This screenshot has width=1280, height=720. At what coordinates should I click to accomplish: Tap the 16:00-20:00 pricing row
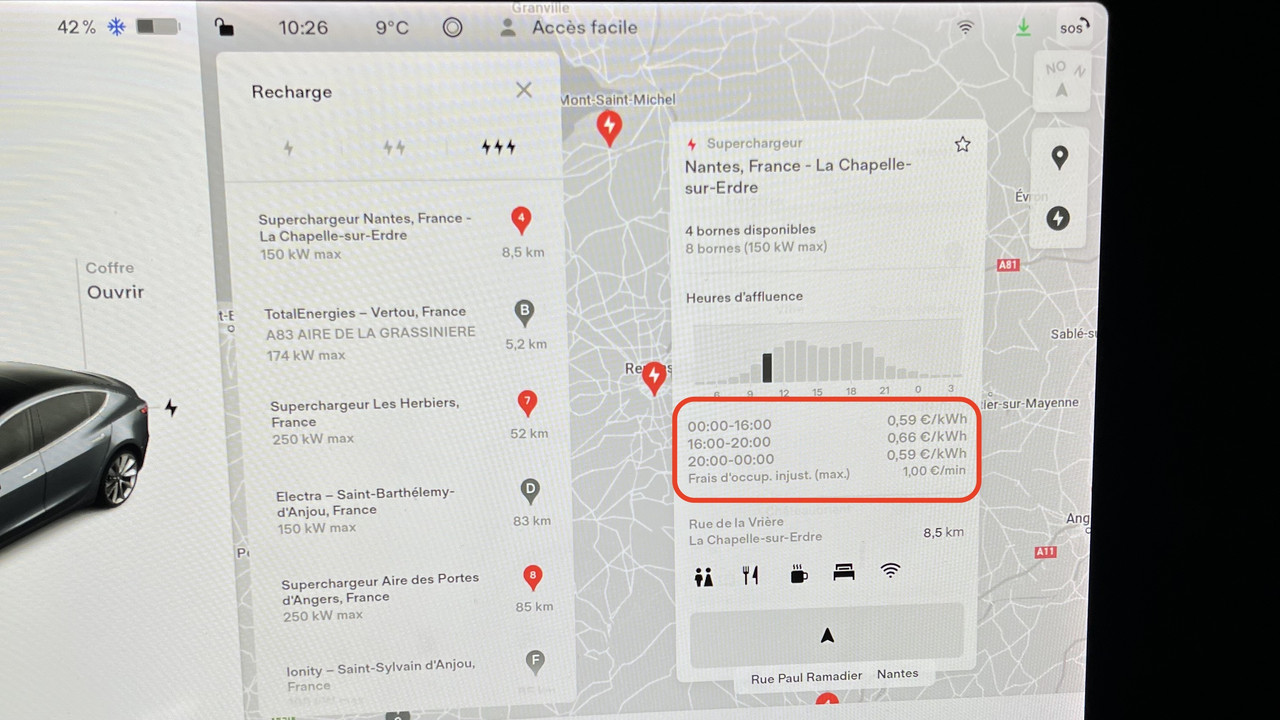827,440
